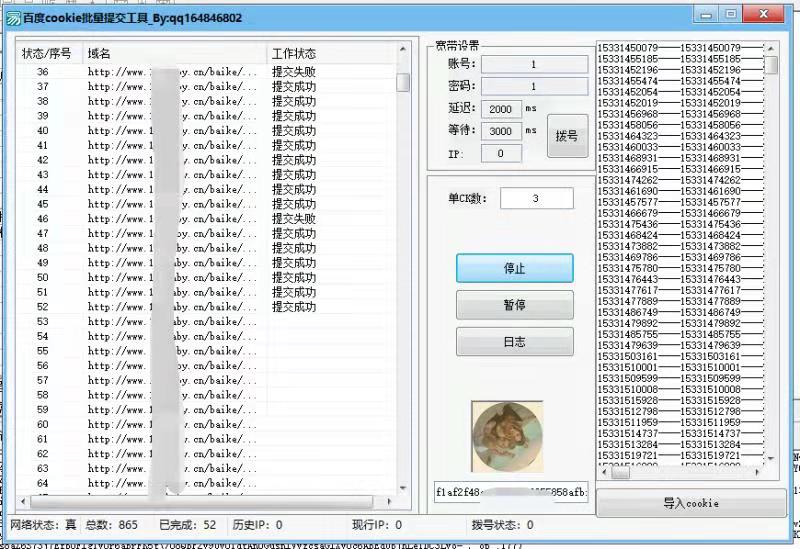
Task: Click cookie entry 15331474262
Action: click(x=680, y=180)
